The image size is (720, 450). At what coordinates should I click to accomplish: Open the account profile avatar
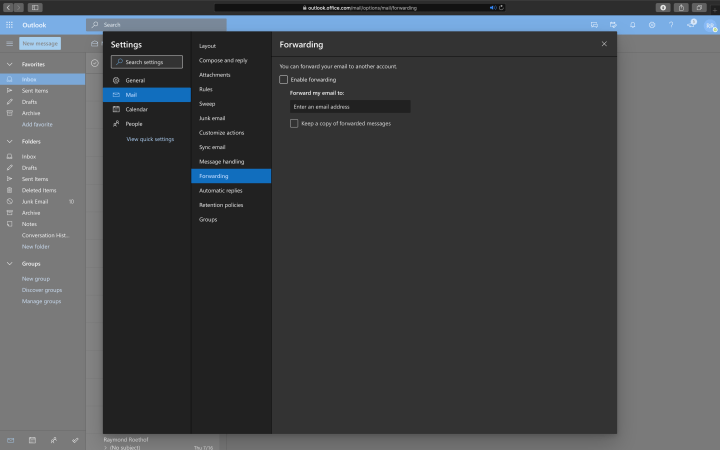709,24
